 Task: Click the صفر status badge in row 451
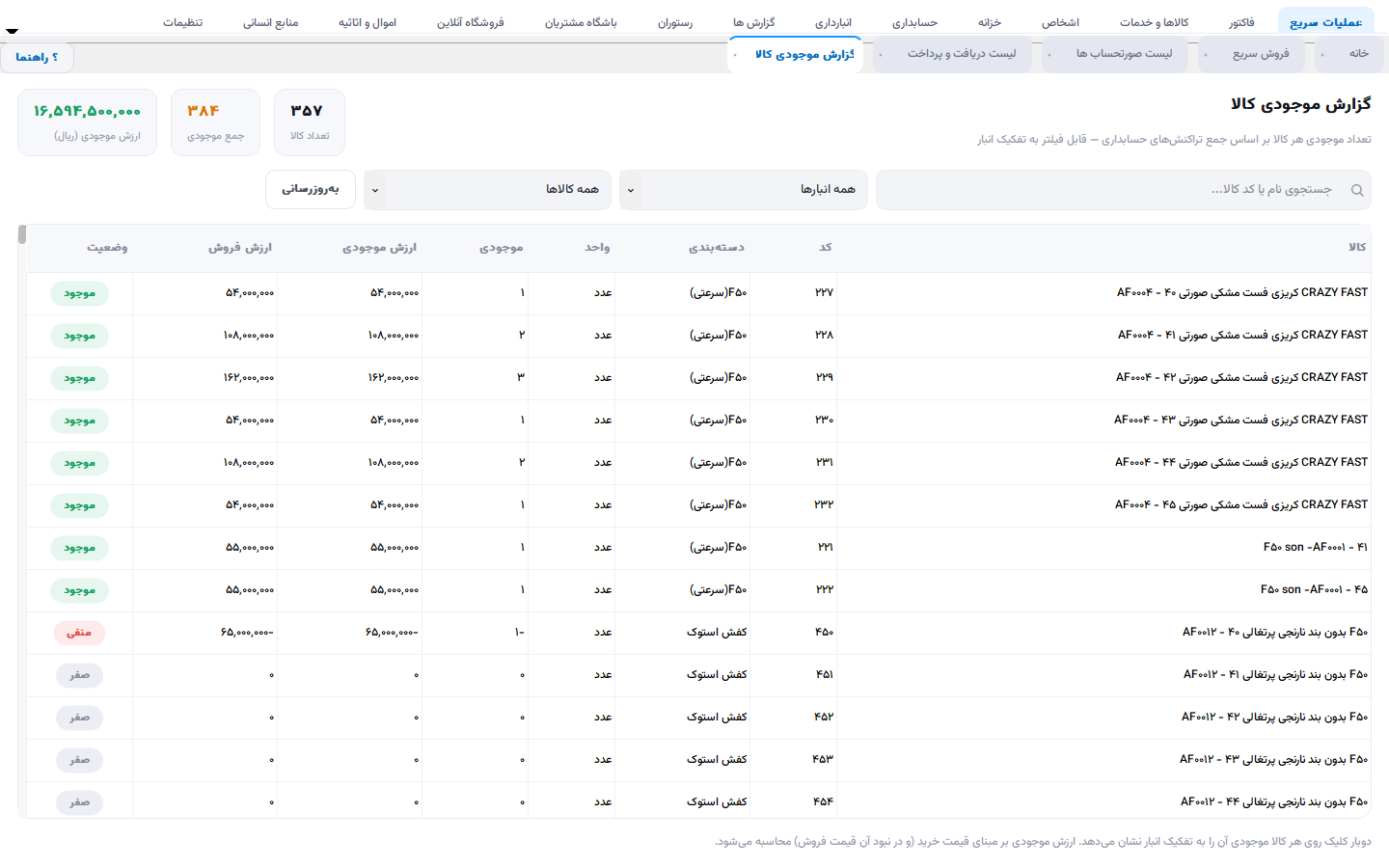pos(79,675)
